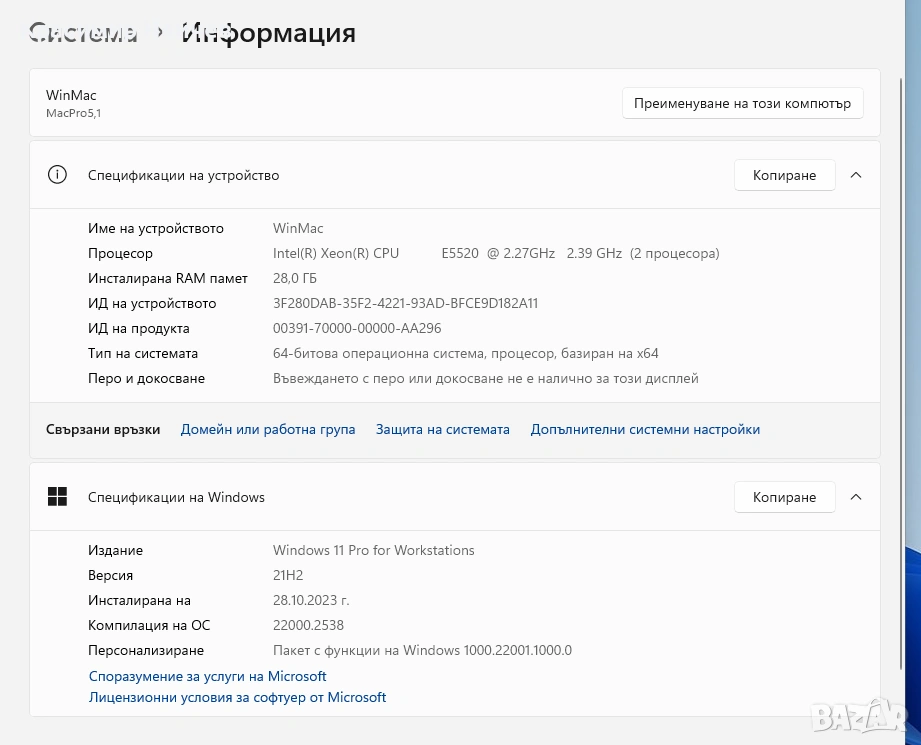Click the info icon beside Спецификации на устройство
Screen dimensions: 921x745
click(58, 175)
